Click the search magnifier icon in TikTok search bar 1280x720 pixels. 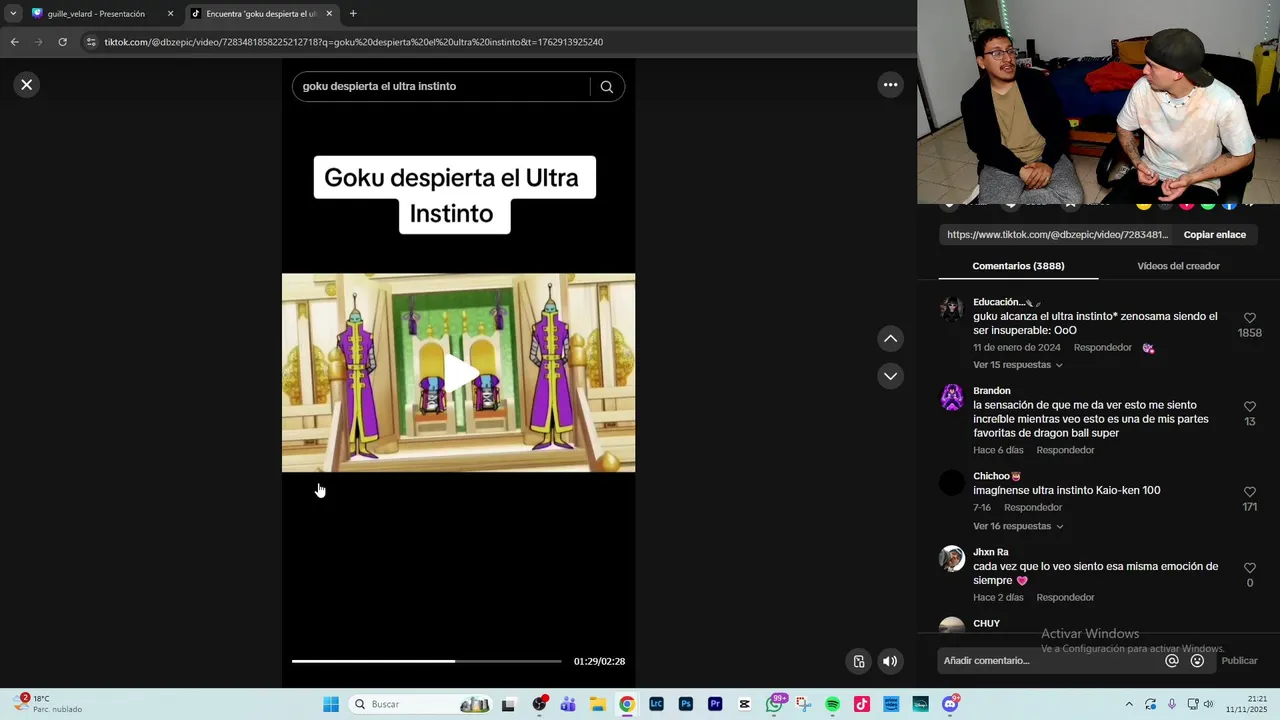606,86
